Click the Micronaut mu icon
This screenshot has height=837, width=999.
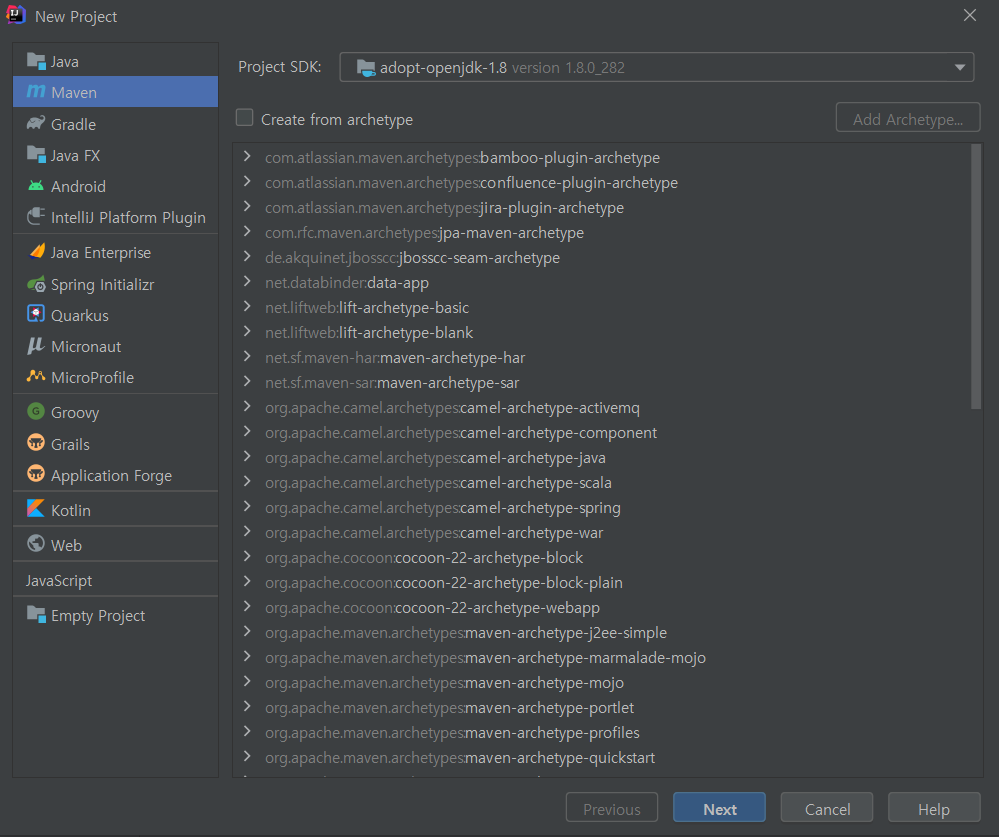[x=36, y=346]
